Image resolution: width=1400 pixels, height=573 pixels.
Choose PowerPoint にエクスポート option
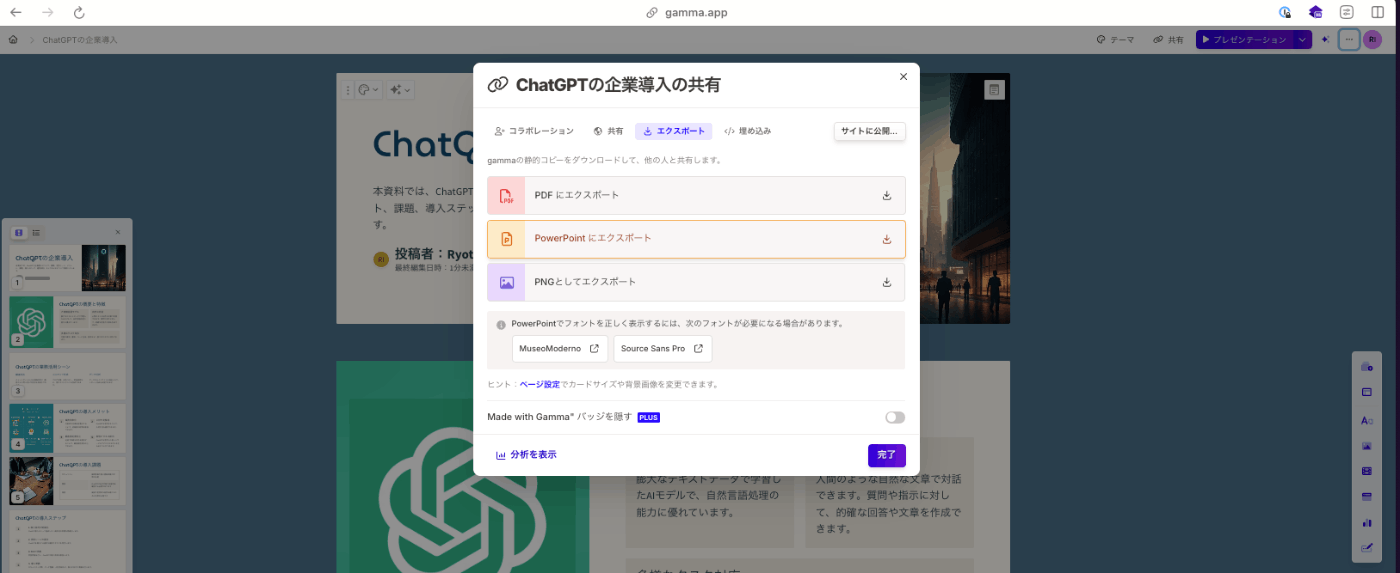pos(696,239)
